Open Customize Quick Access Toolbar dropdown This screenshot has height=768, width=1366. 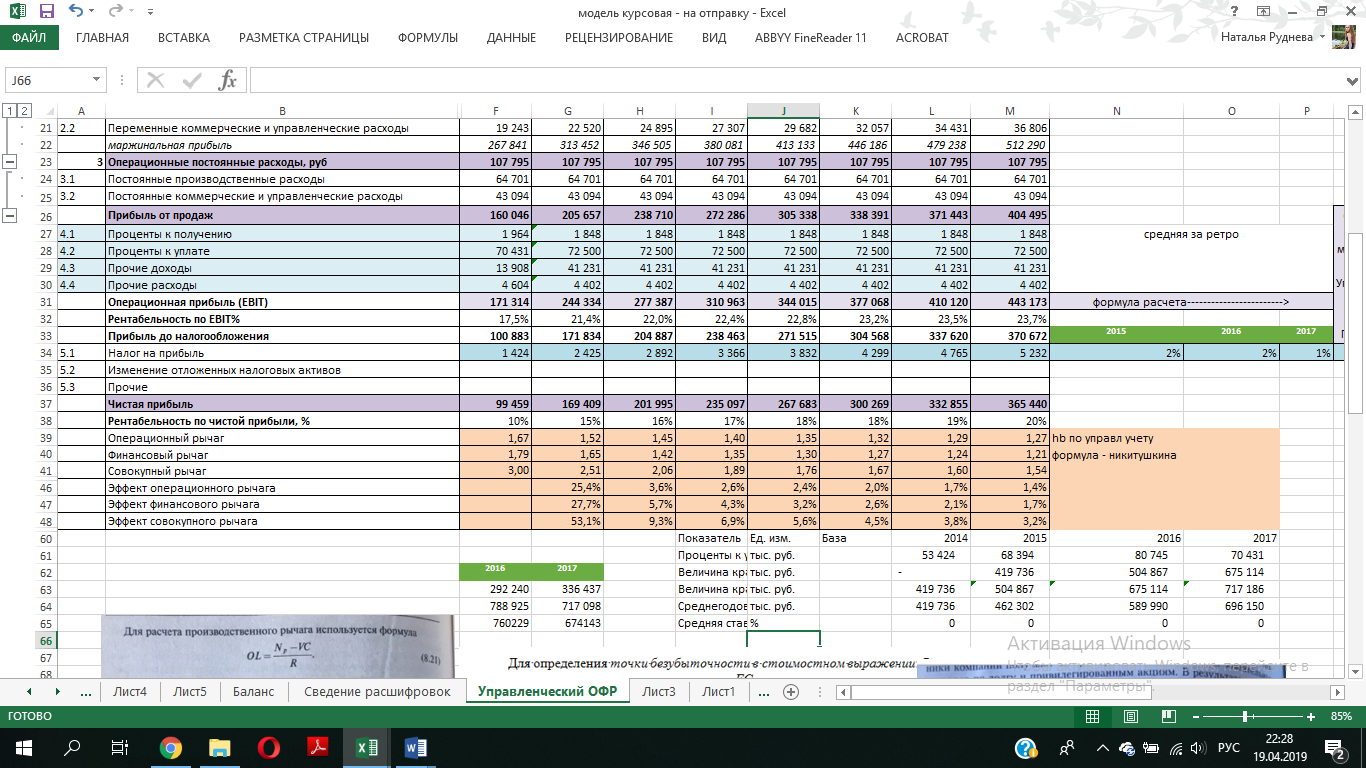151,12
